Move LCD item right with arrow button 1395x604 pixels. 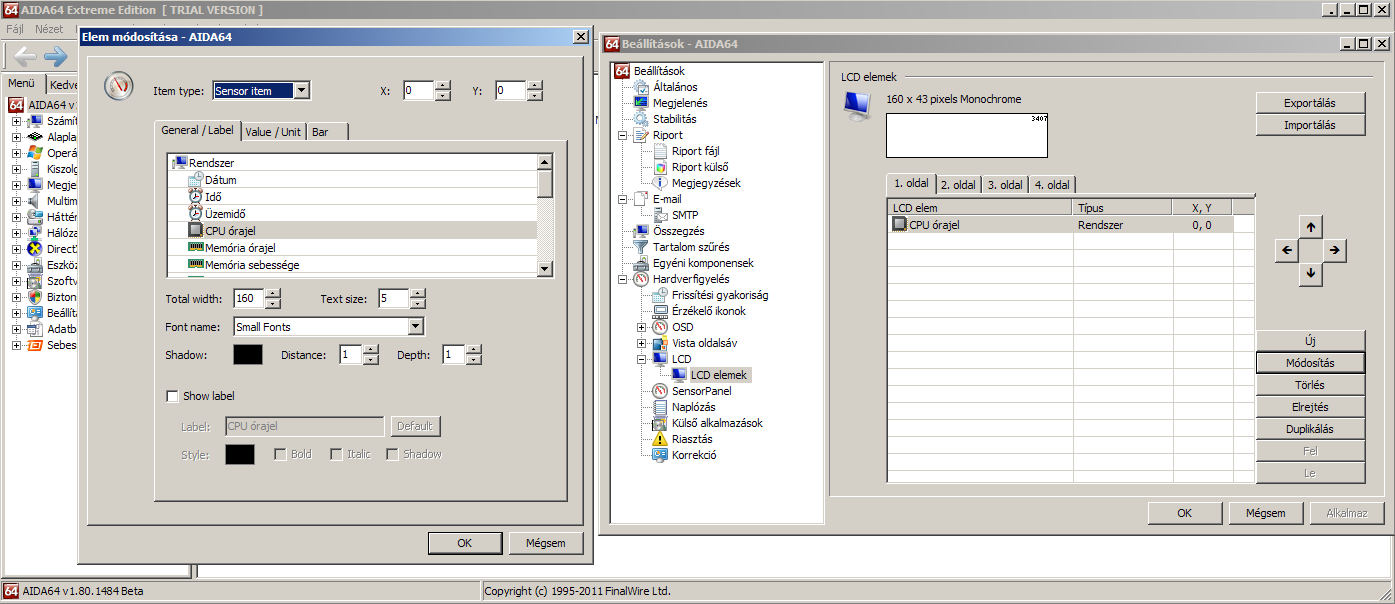point(1336,251)
